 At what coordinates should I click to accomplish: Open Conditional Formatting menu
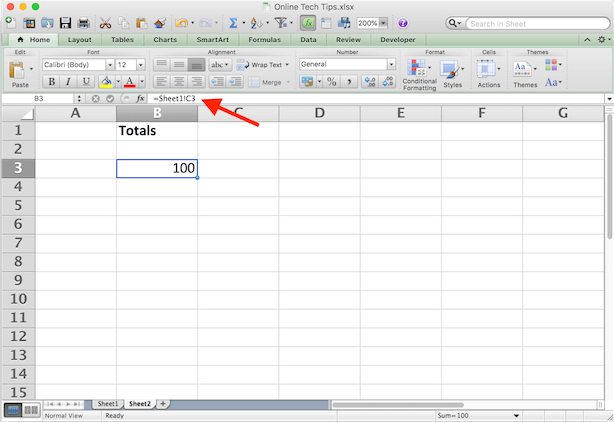point(419,74)
